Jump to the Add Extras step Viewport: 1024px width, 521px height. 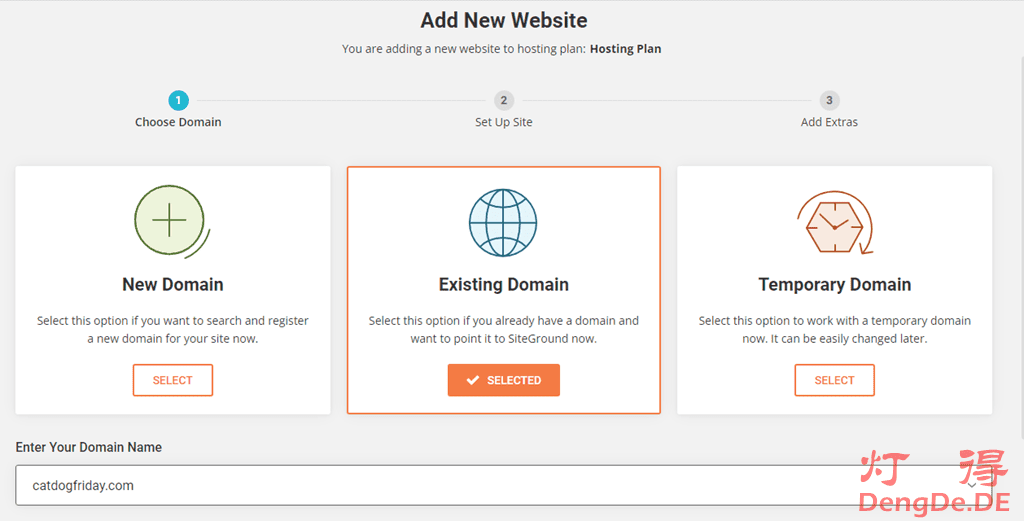pos(829,122)
